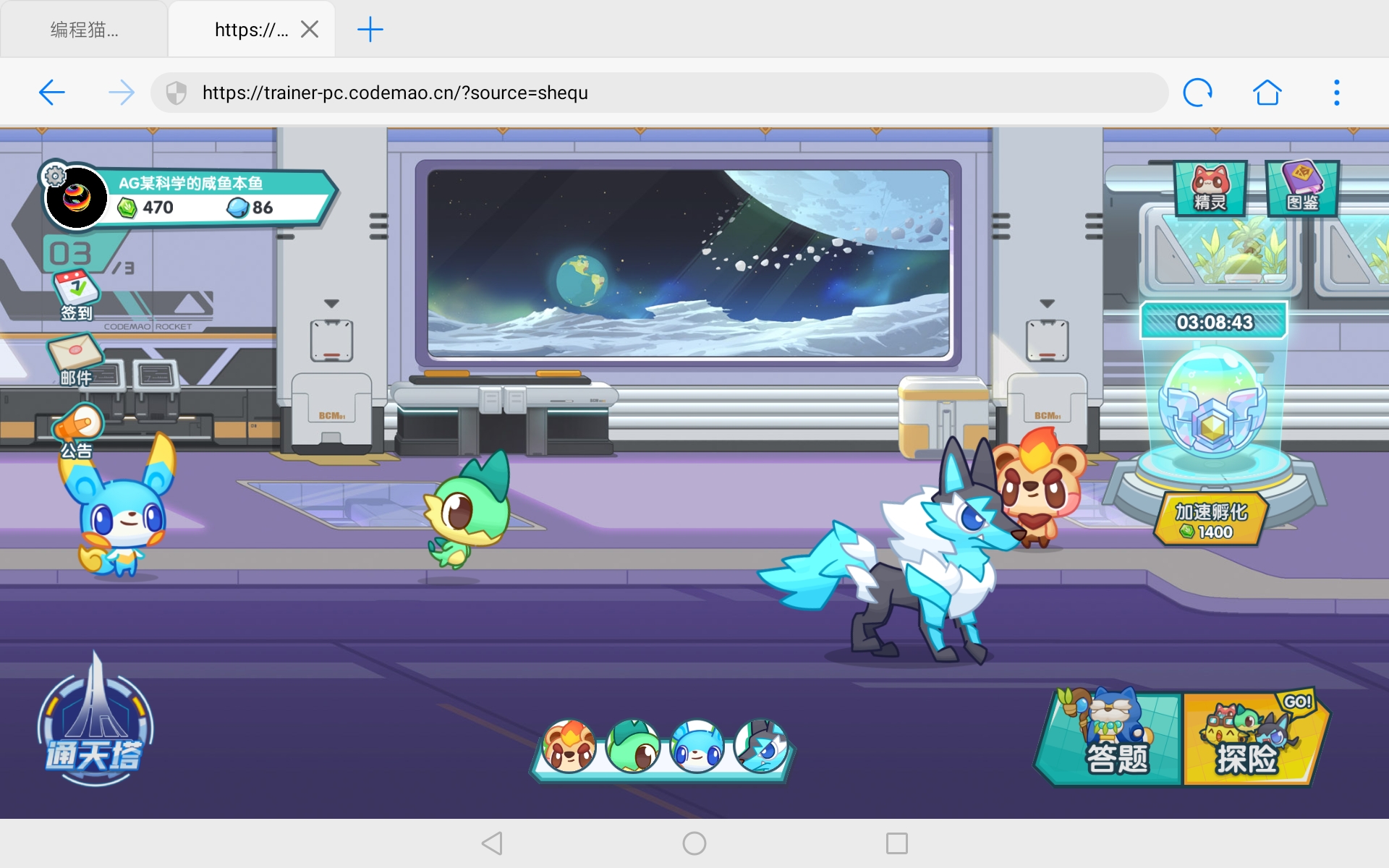Viewport: 1389px width, 868px height.
Task: Select the green dinosaur team portrait
Action: coord(633,747)
